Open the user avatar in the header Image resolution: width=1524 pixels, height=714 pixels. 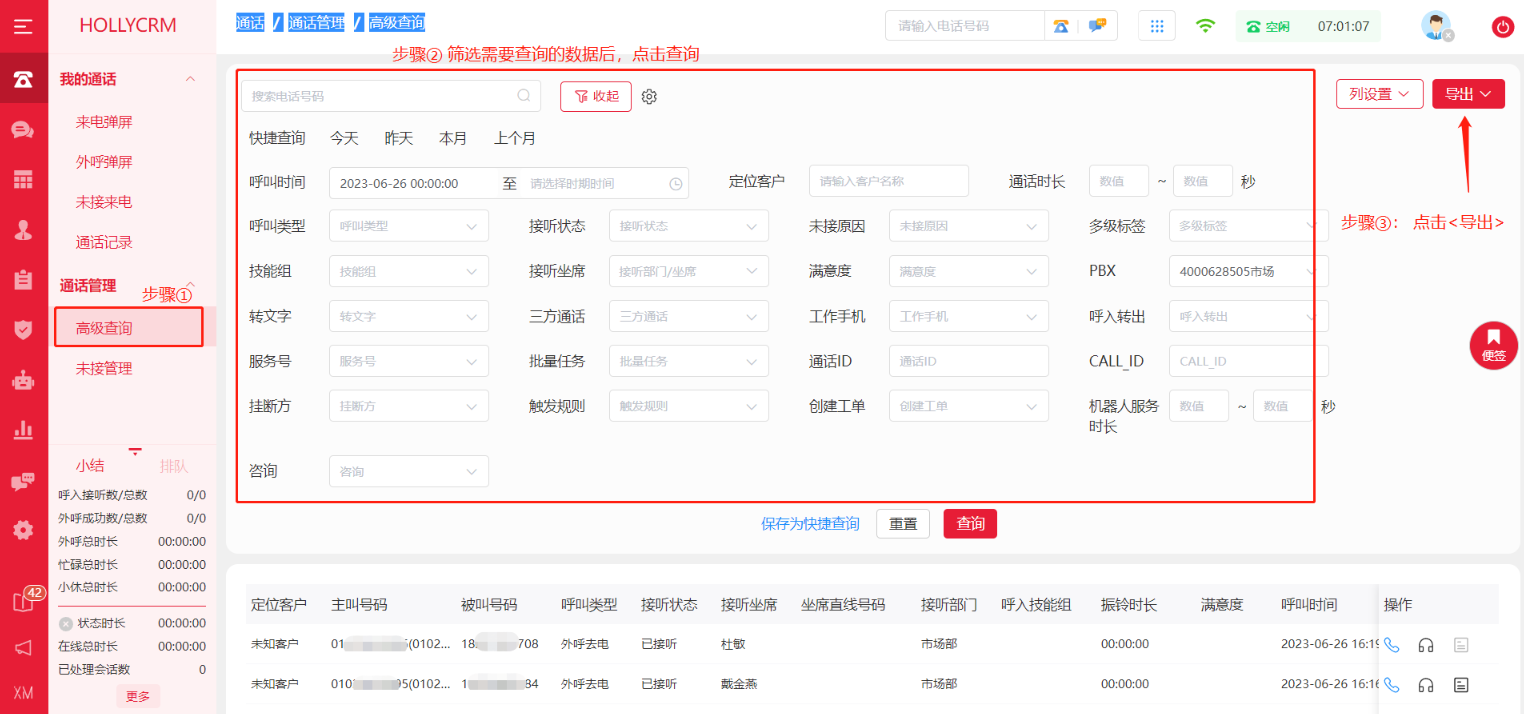click(1437, 26)
